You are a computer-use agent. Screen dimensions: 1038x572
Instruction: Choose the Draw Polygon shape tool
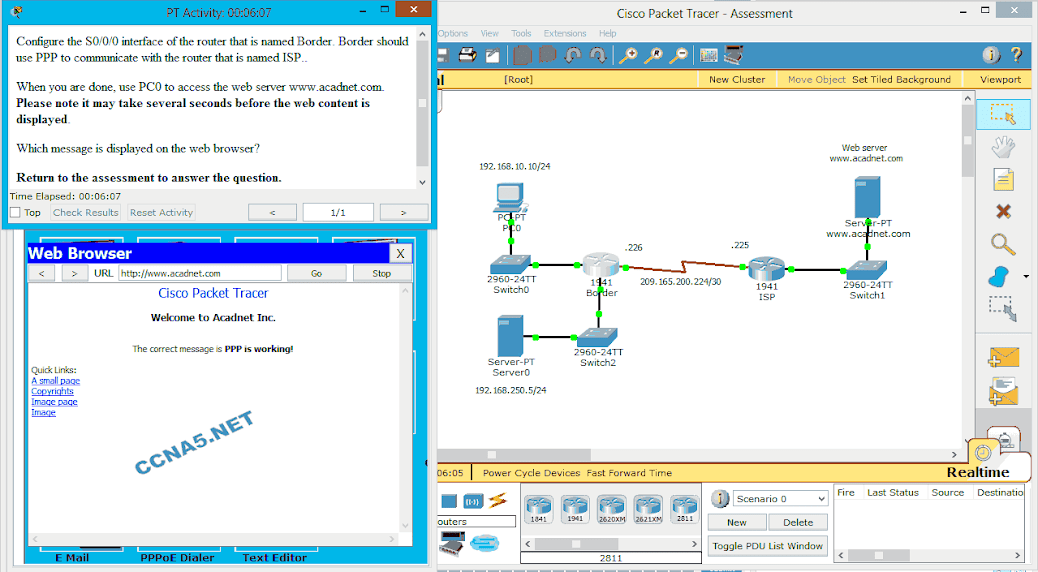(x=998, y=276)
